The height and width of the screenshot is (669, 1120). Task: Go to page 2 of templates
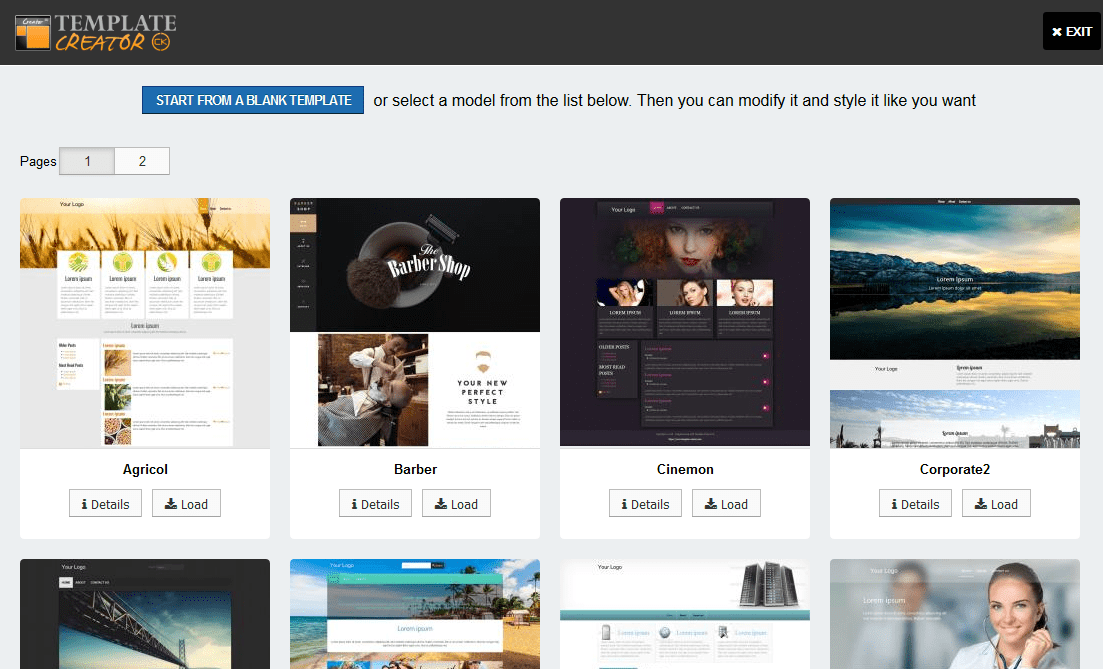[142, 161]
